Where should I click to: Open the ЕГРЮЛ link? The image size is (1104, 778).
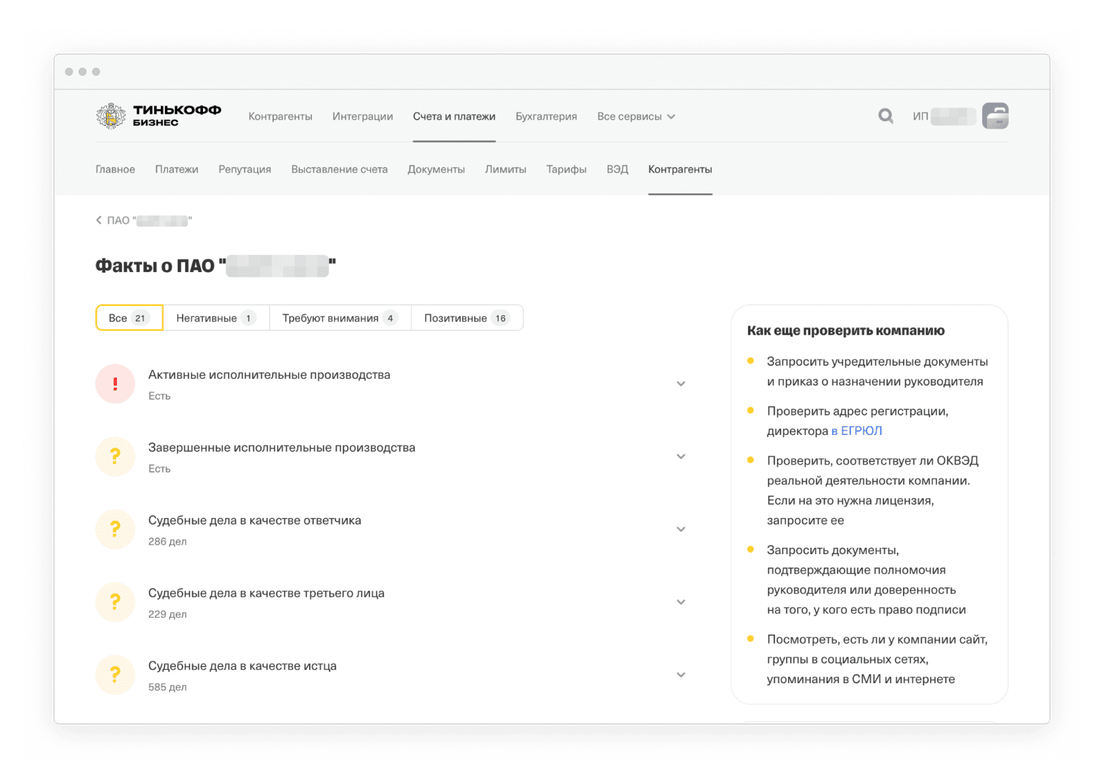[857, 430]
